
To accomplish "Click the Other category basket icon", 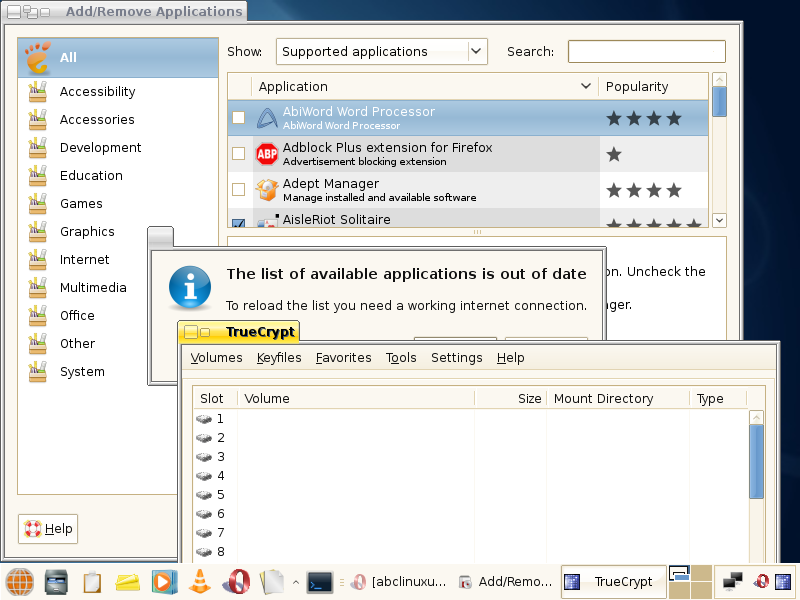I will click(38, 344).
